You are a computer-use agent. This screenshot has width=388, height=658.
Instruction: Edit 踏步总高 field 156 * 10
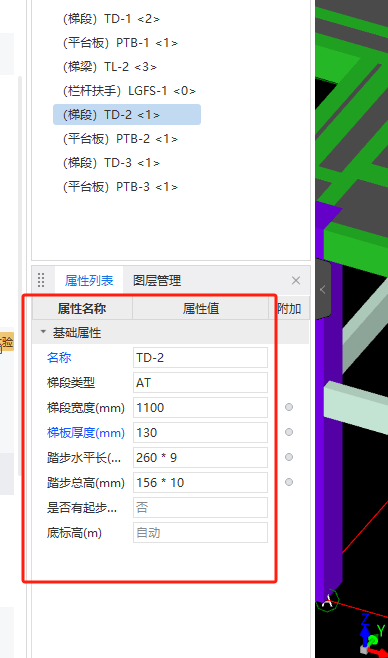(201, 483)
